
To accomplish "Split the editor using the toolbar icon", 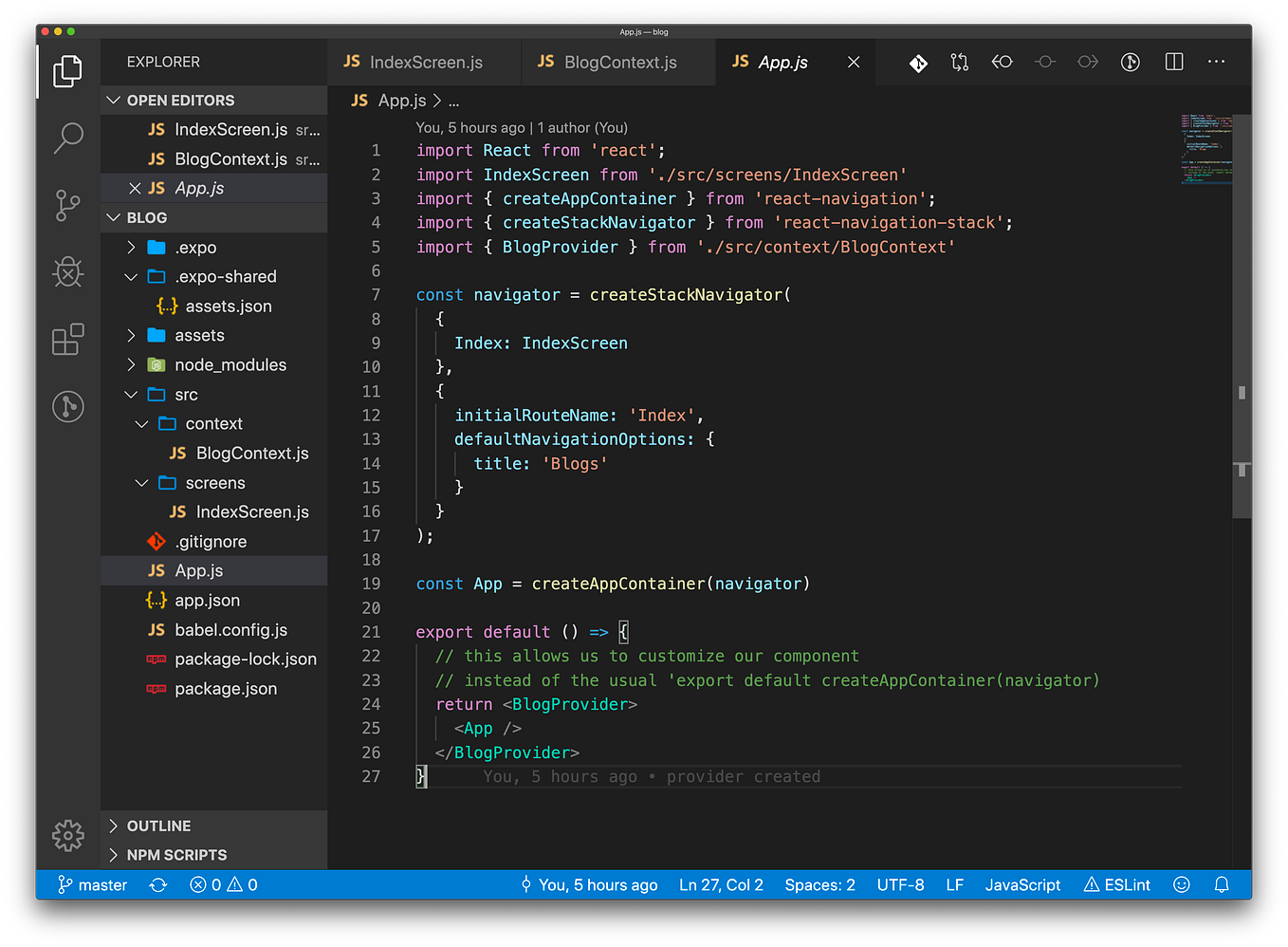I will point(1173,62).
